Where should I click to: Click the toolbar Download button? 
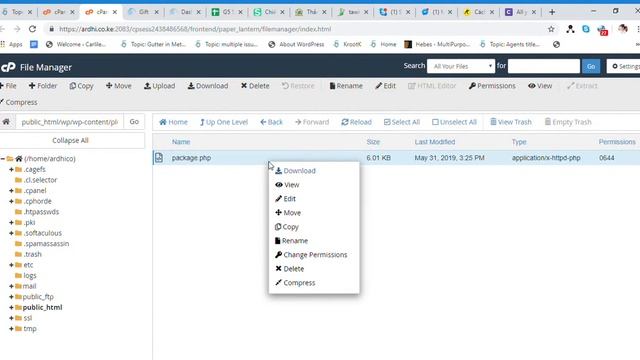point(208,86)
